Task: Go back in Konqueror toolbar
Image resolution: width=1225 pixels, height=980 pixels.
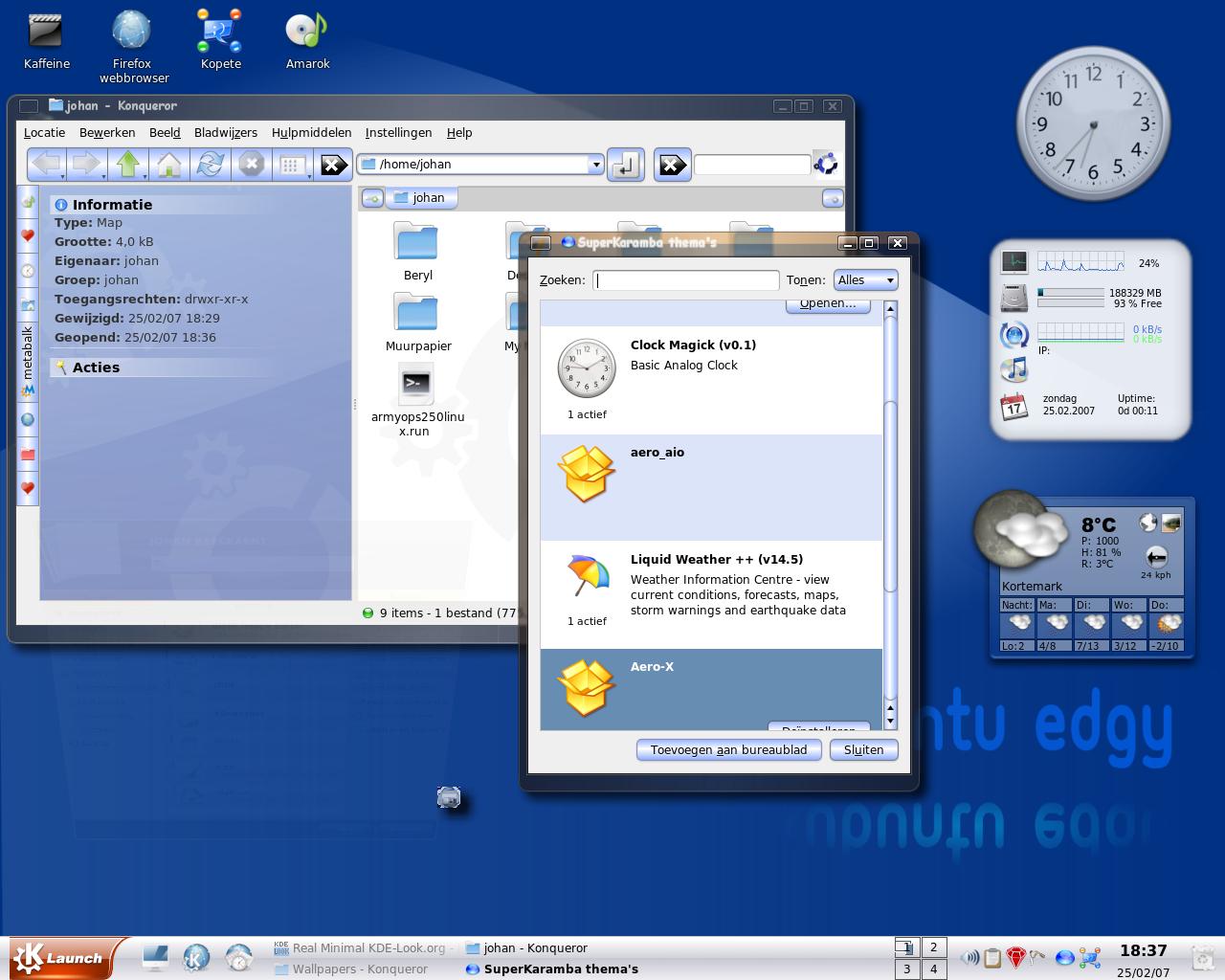Action: 45,165
